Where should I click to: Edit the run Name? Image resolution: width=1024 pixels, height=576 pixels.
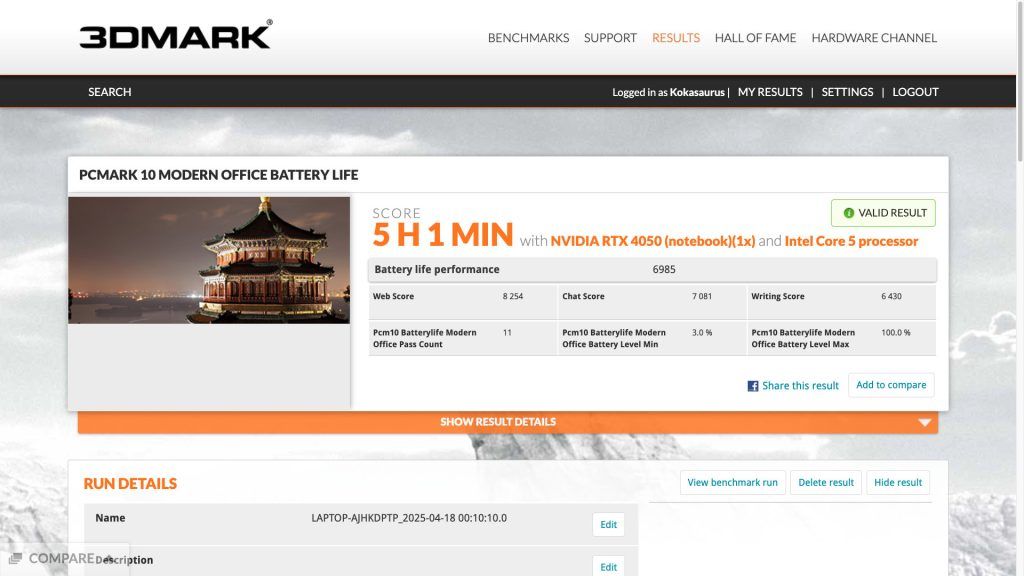click(608, 524)
